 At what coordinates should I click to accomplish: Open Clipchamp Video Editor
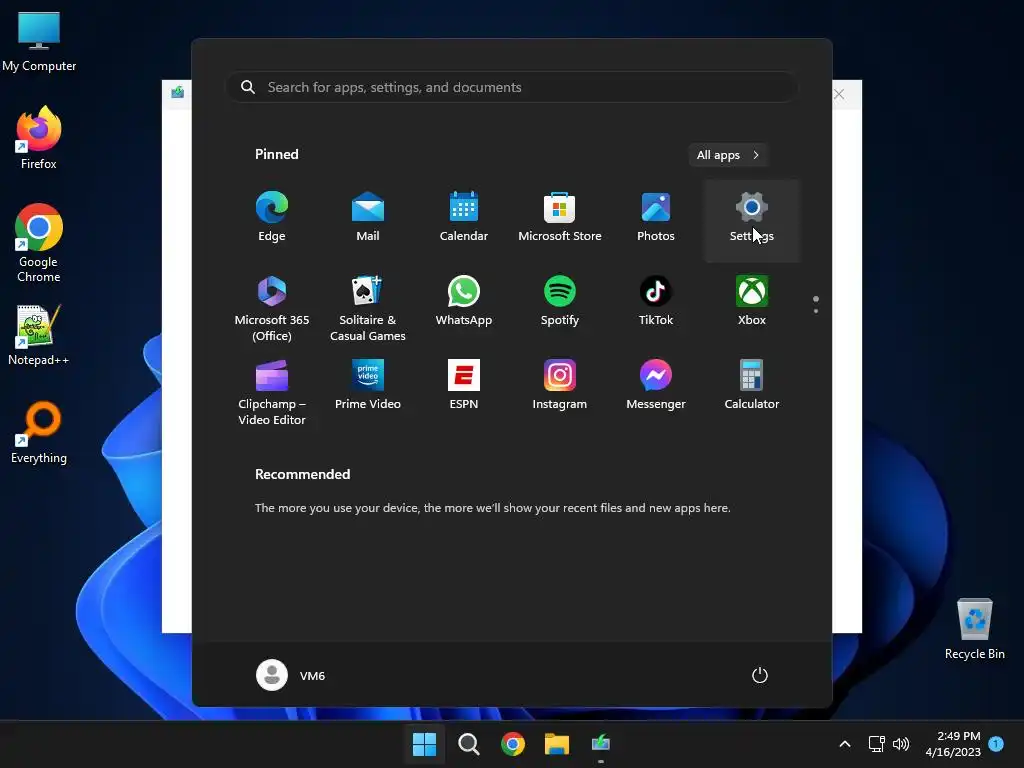tap(272, 392)
